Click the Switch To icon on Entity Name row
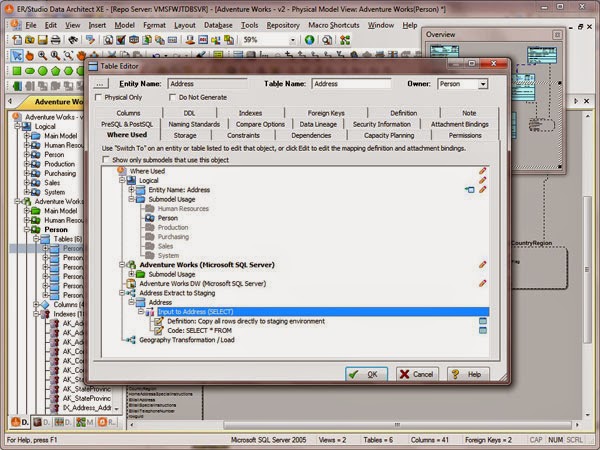This screenshot has width=600, height=450. tap(470, 190)
